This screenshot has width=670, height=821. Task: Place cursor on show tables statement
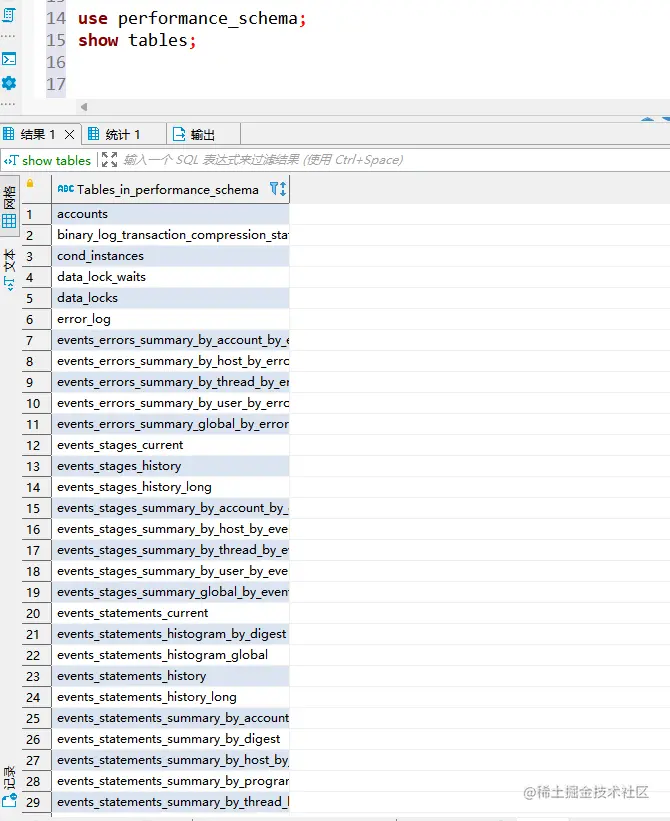(x=137, y=40)
